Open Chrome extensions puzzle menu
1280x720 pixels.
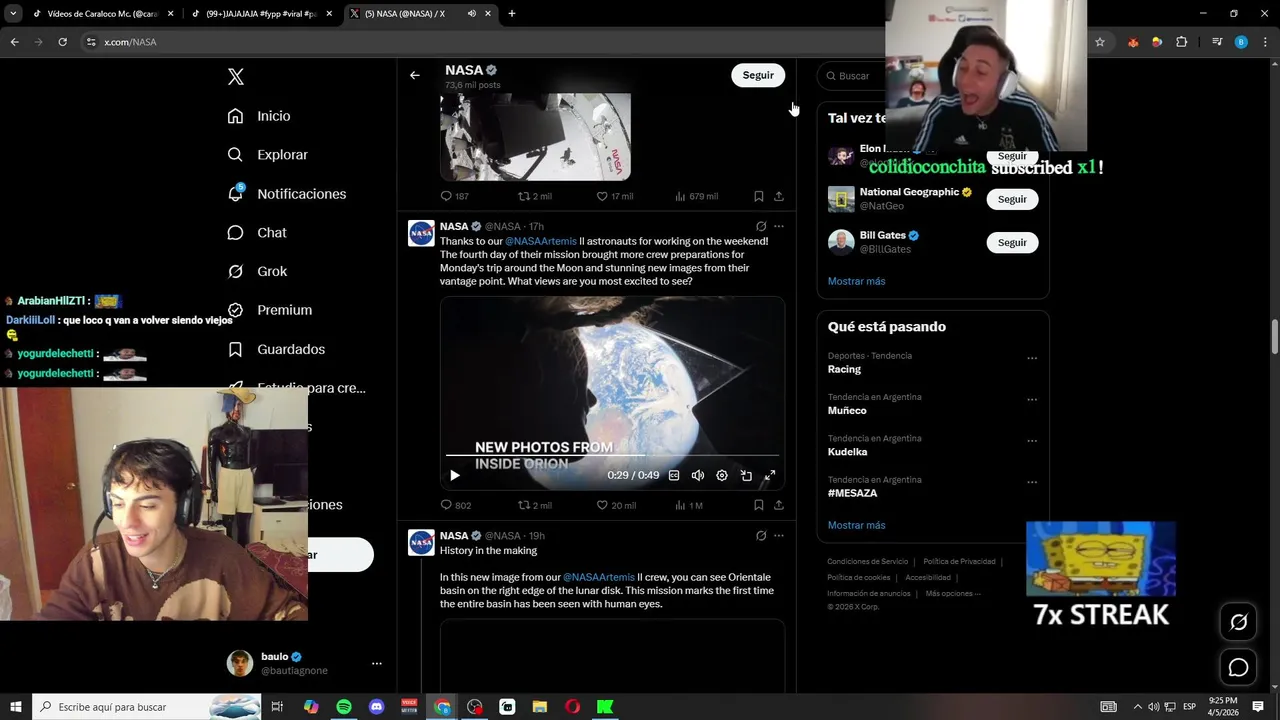pos(1182,42)
